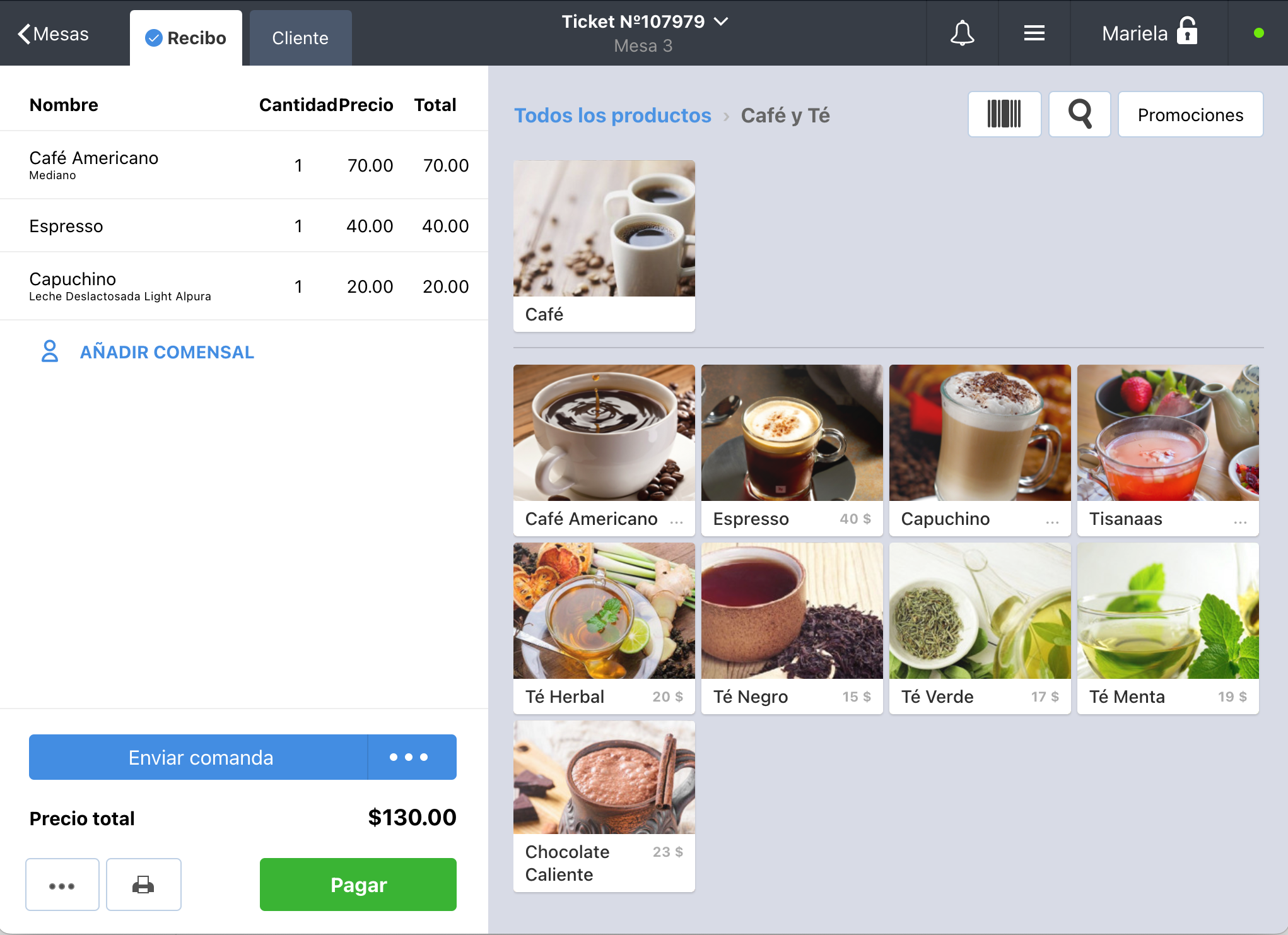The image size is (1288, 935).
Task: Open the hamburger menu icon
Action: coord(1035,33)
